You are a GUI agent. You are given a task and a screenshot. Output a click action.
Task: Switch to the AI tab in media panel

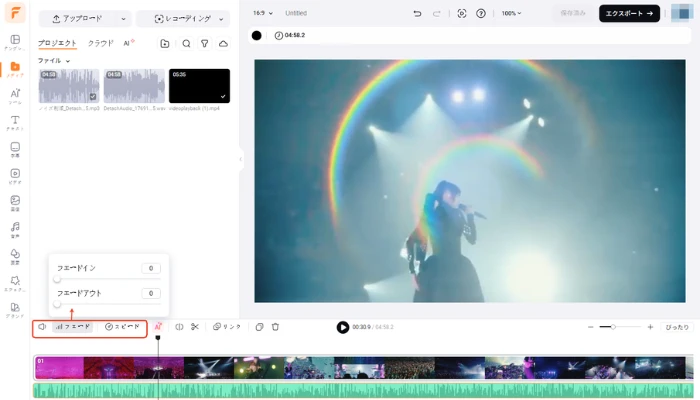point(129,43)
